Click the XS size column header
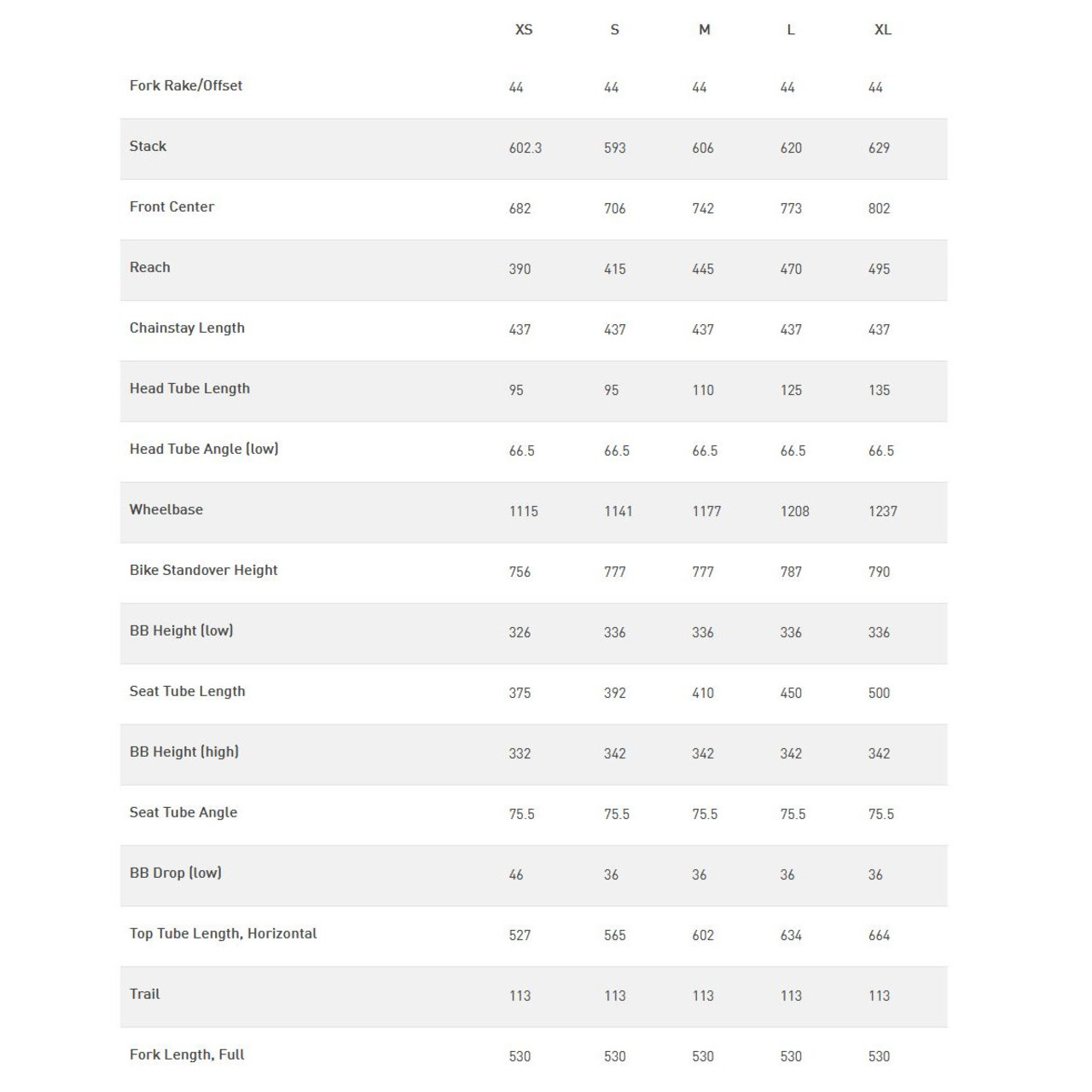 pos(524,30)
